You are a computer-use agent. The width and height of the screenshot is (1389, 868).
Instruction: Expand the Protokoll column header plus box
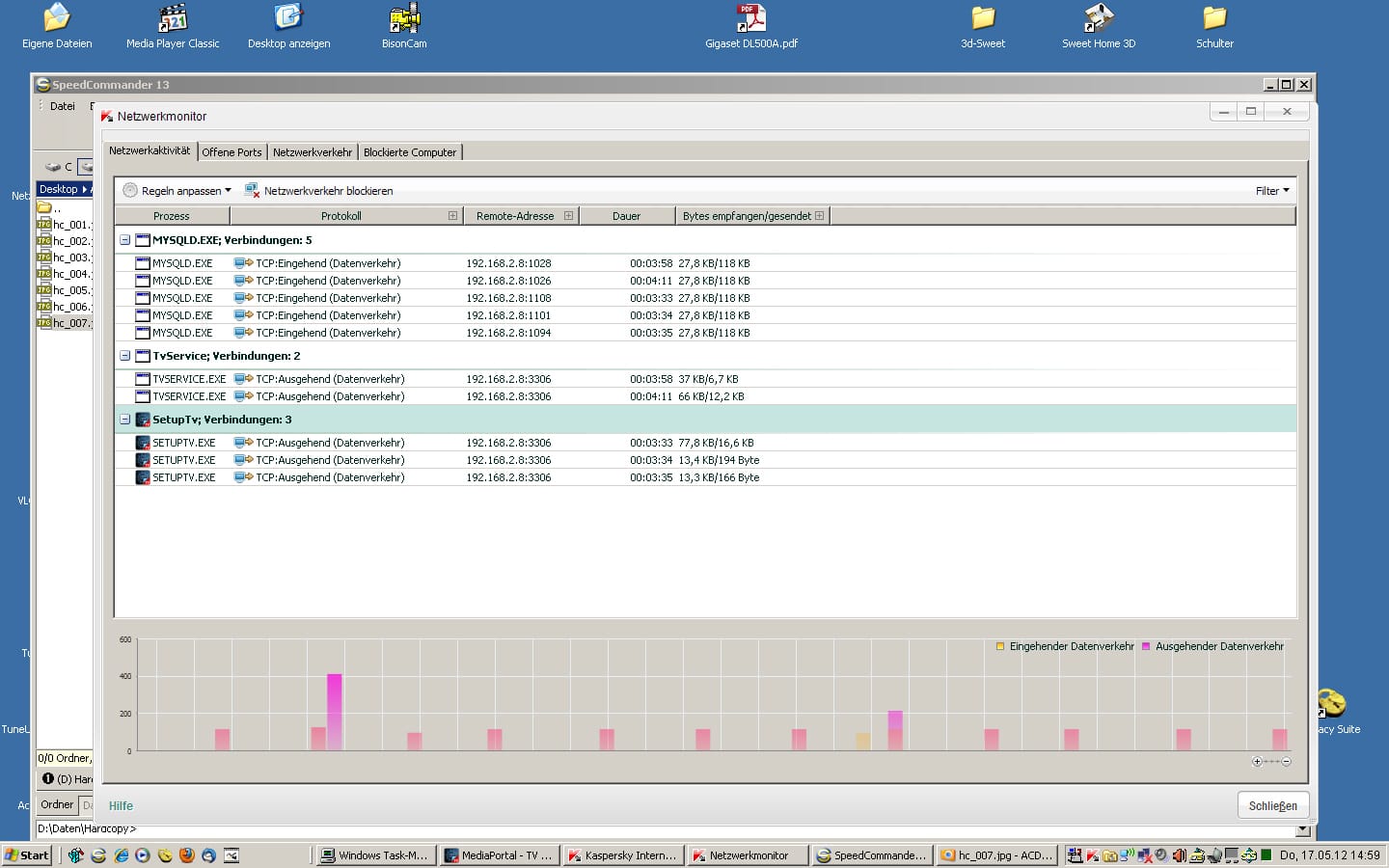[452, 216]
